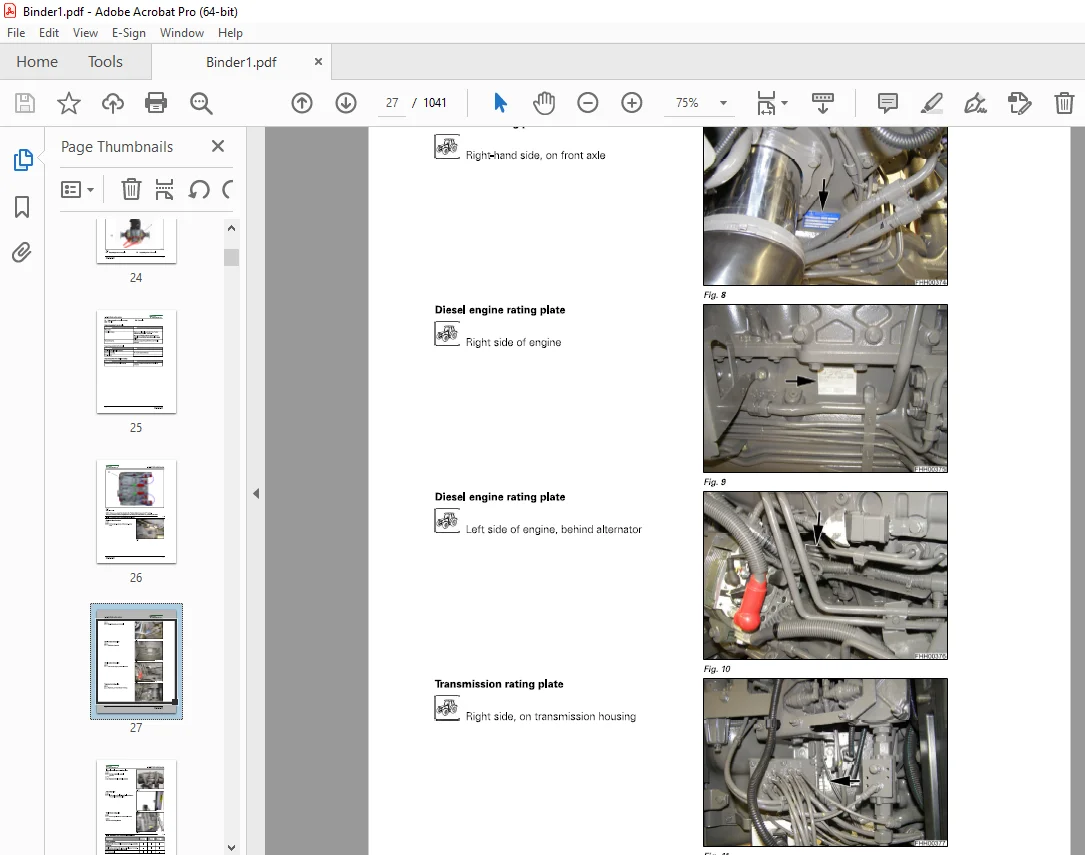
Task: Expand the page fit options dropdown arrow
Action: [x=785, y=103]
